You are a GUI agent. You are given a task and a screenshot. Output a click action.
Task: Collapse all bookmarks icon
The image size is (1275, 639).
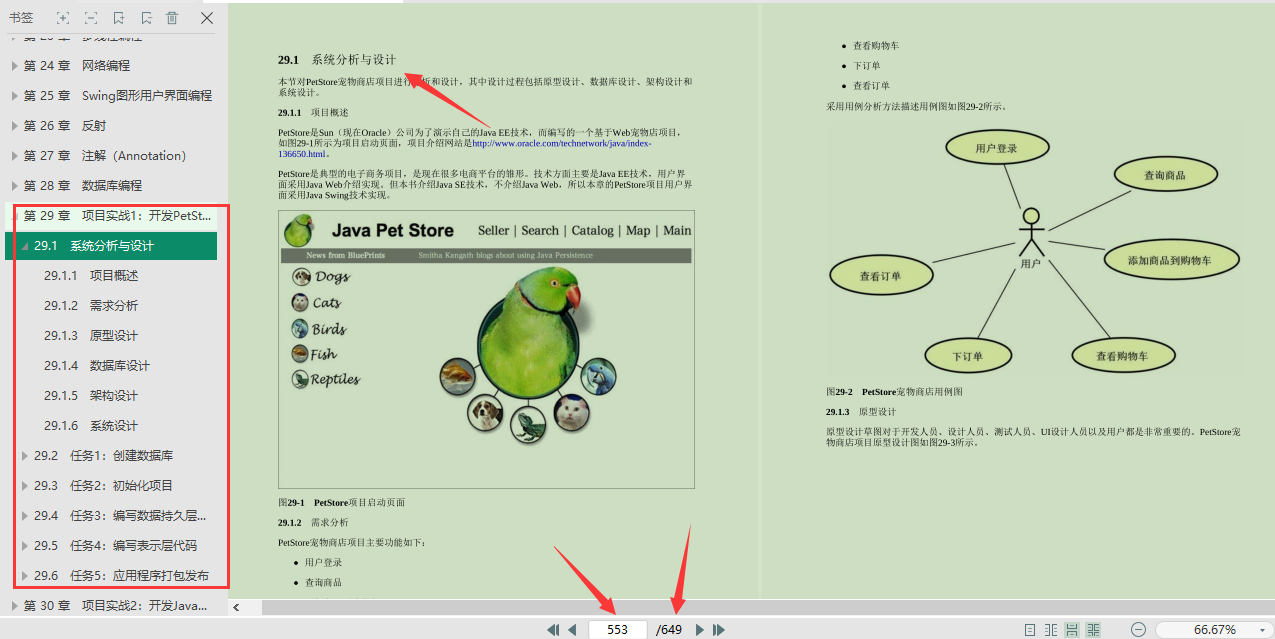click(x=91, y=18)
